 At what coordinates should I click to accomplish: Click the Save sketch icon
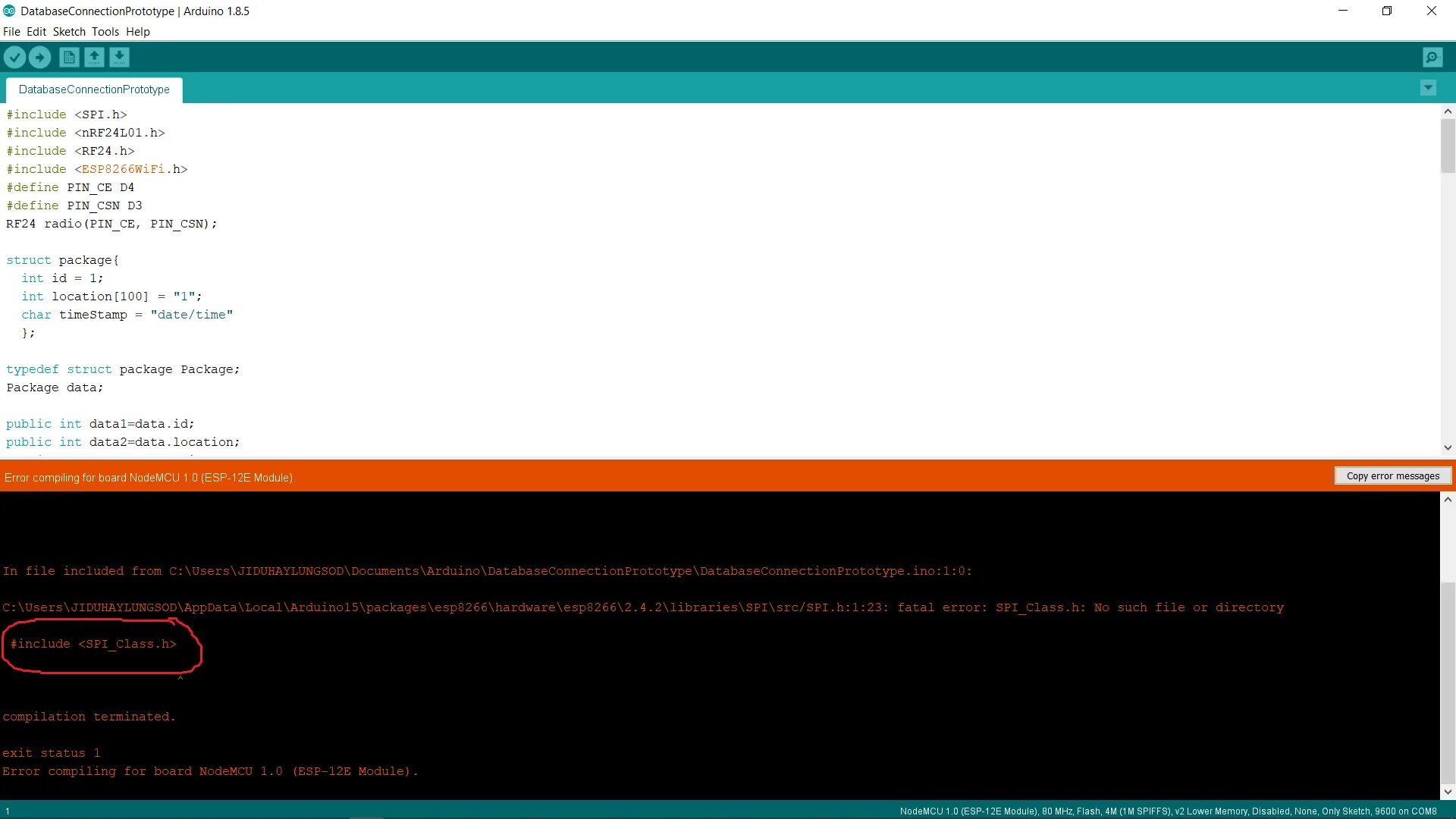point(119,57)
